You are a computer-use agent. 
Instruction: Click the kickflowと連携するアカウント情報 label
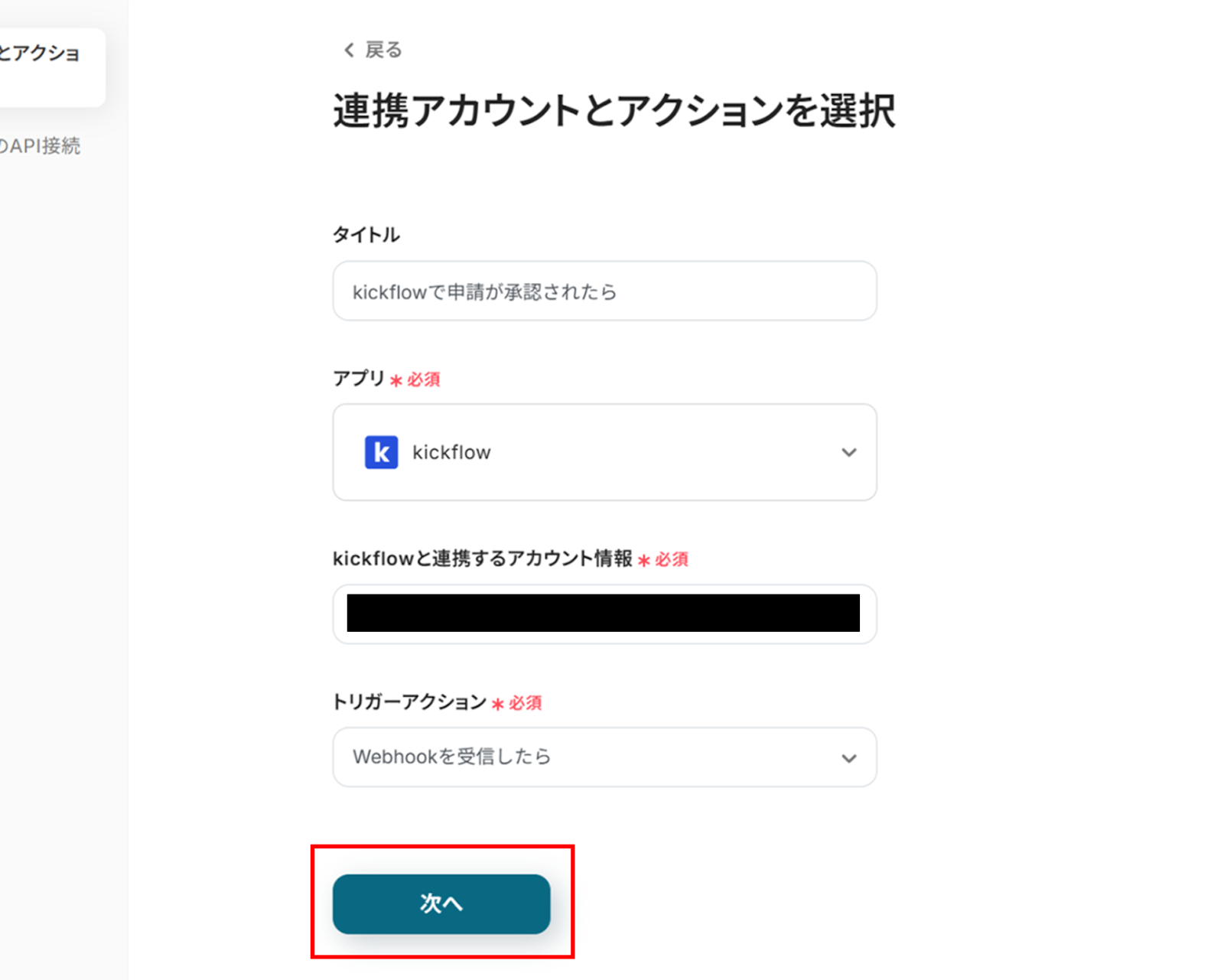482,559
